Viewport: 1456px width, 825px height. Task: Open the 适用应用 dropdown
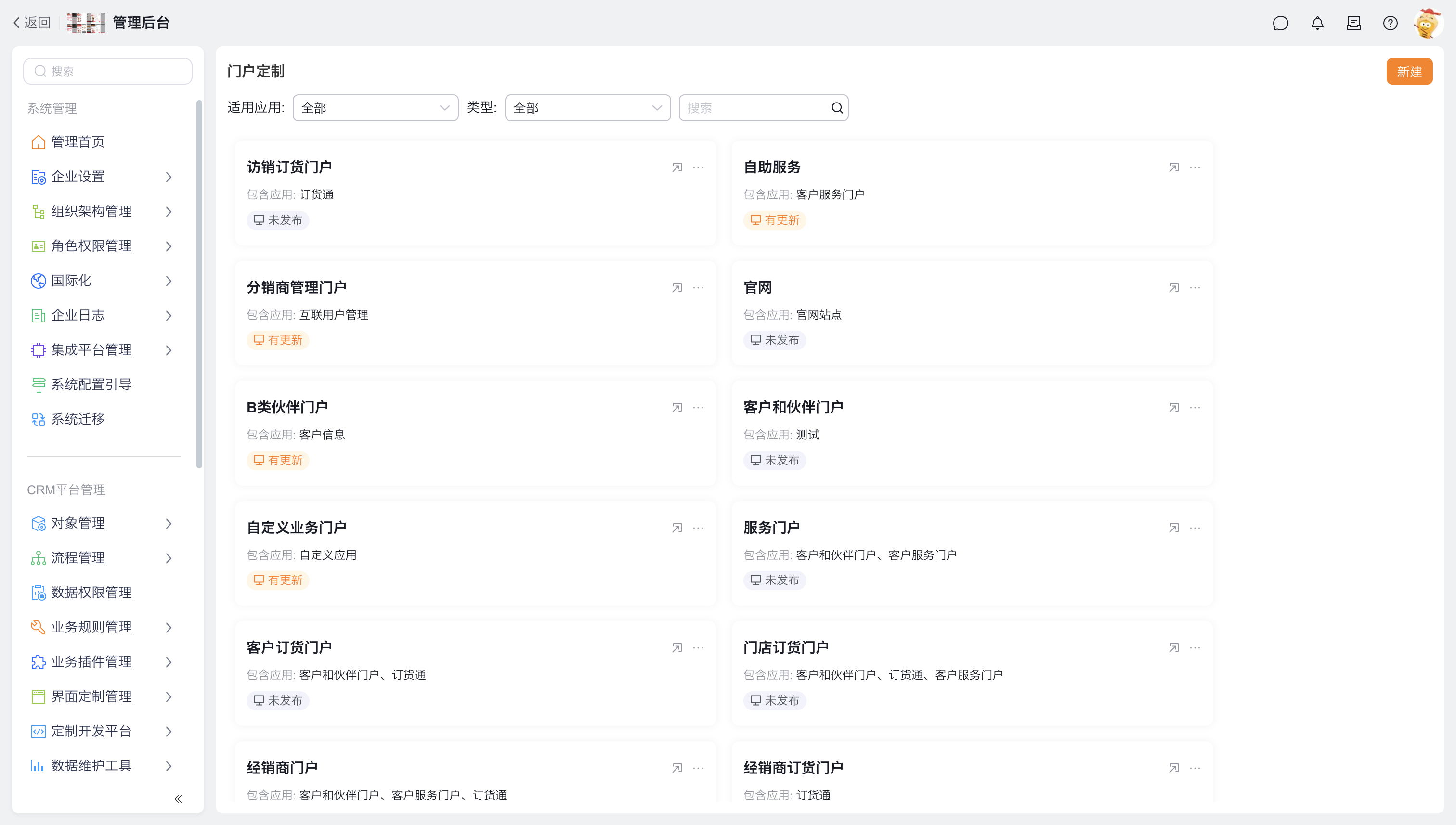[x=375, y=108]
